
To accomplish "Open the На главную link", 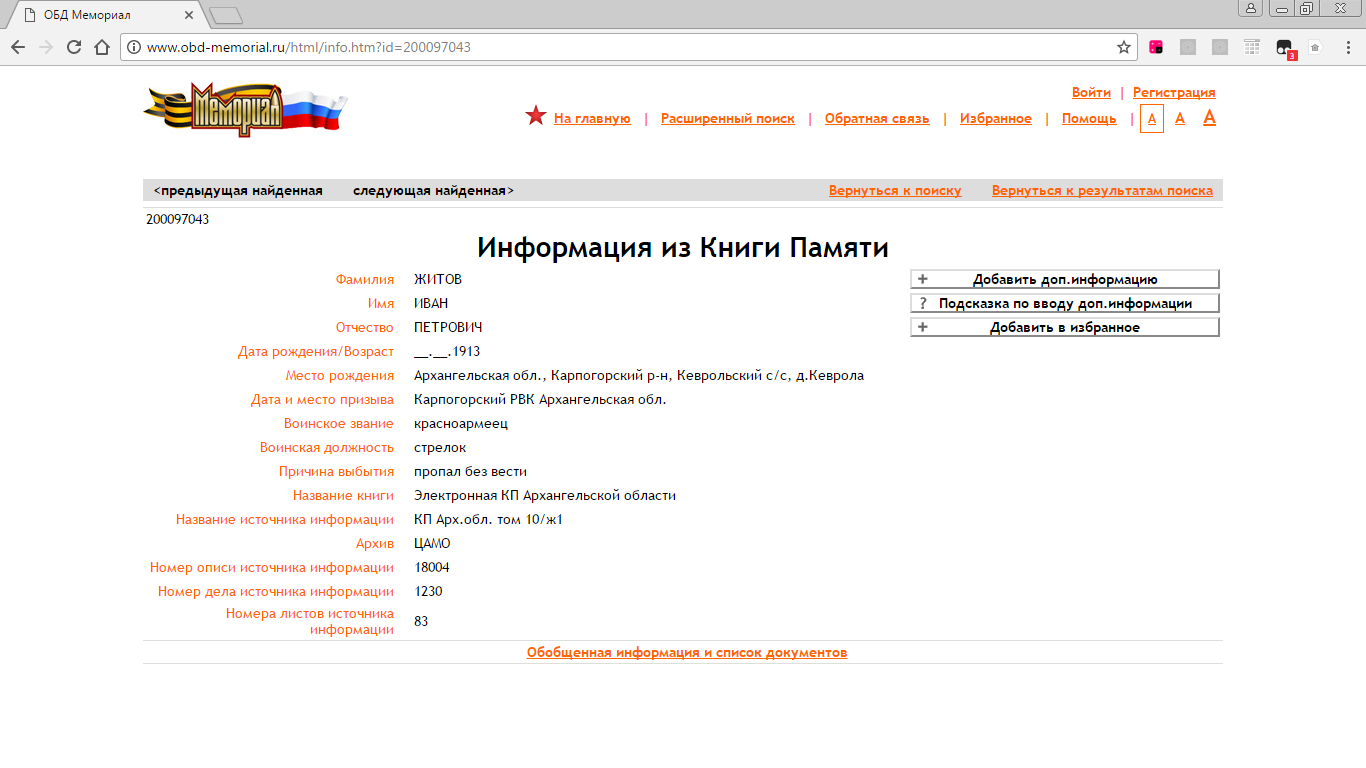I will (592, 119).
